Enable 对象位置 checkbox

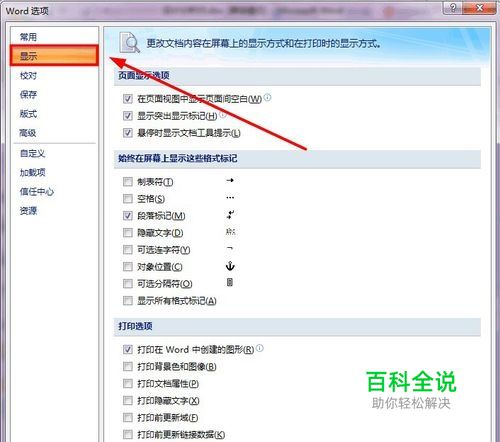[x=128, y=267]
